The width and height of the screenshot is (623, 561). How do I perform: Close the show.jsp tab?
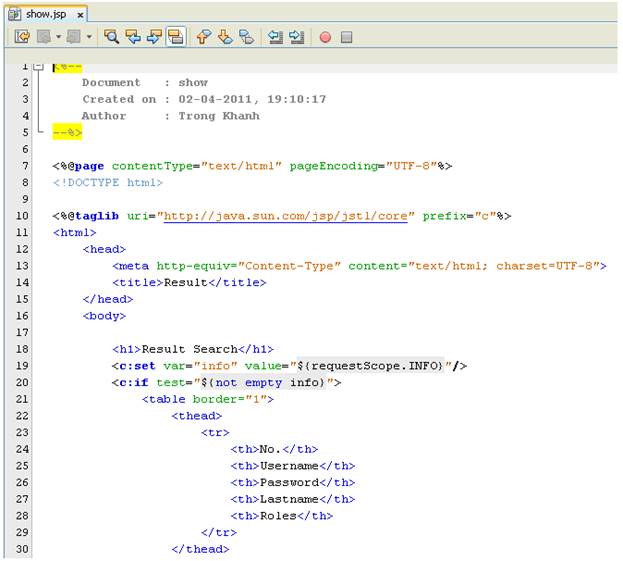[80, 15]
